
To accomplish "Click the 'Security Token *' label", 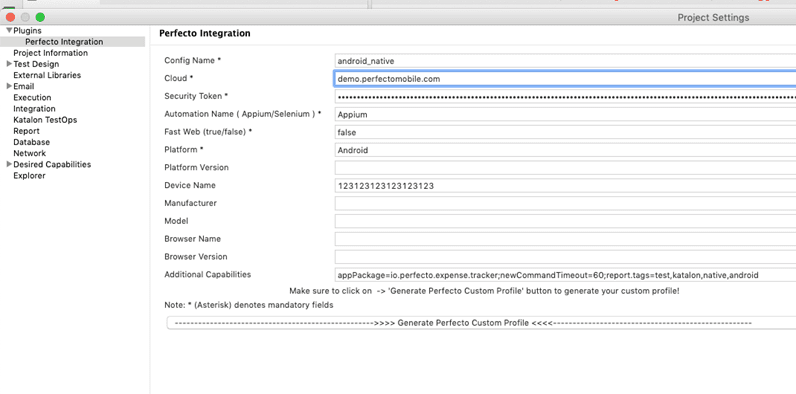I will [196, 96].
